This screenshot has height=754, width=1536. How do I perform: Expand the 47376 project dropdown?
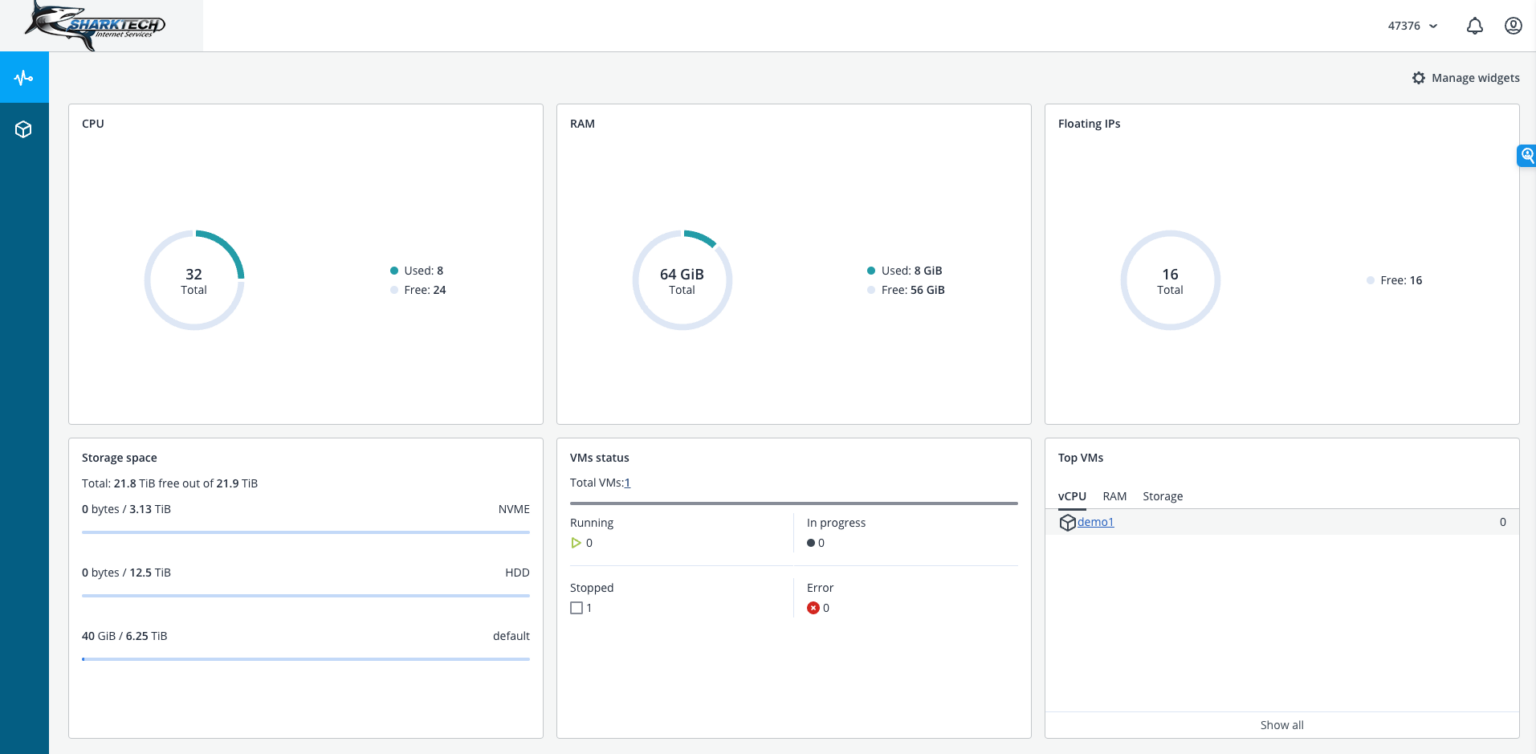pyautogui.click(x=1413, y=25)
